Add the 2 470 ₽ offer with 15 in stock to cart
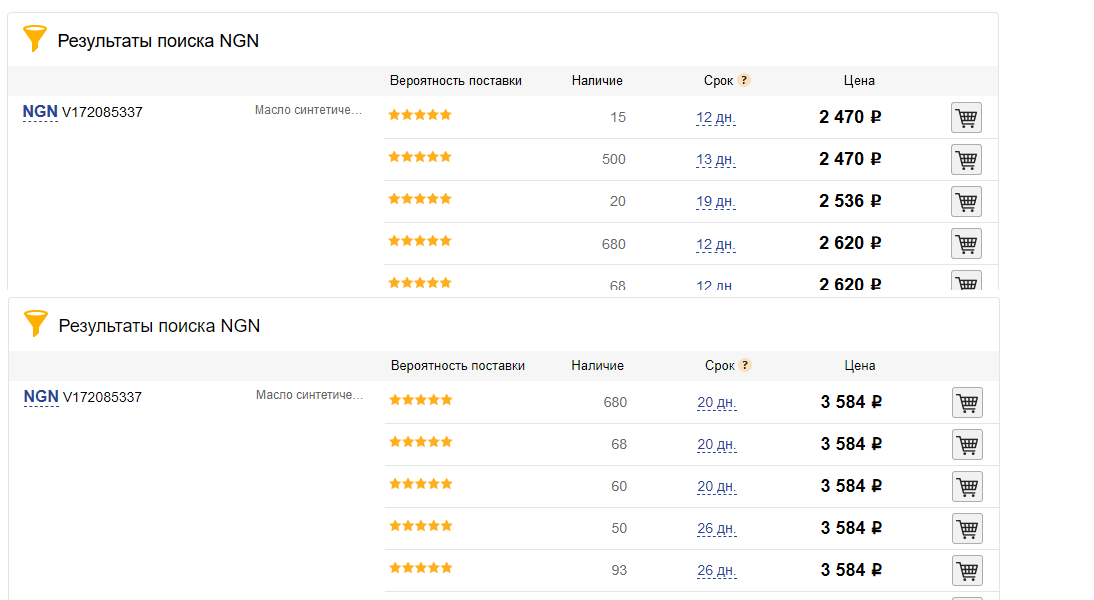The width and height of the screenshot is (1094, 600). tap(966, 117)
